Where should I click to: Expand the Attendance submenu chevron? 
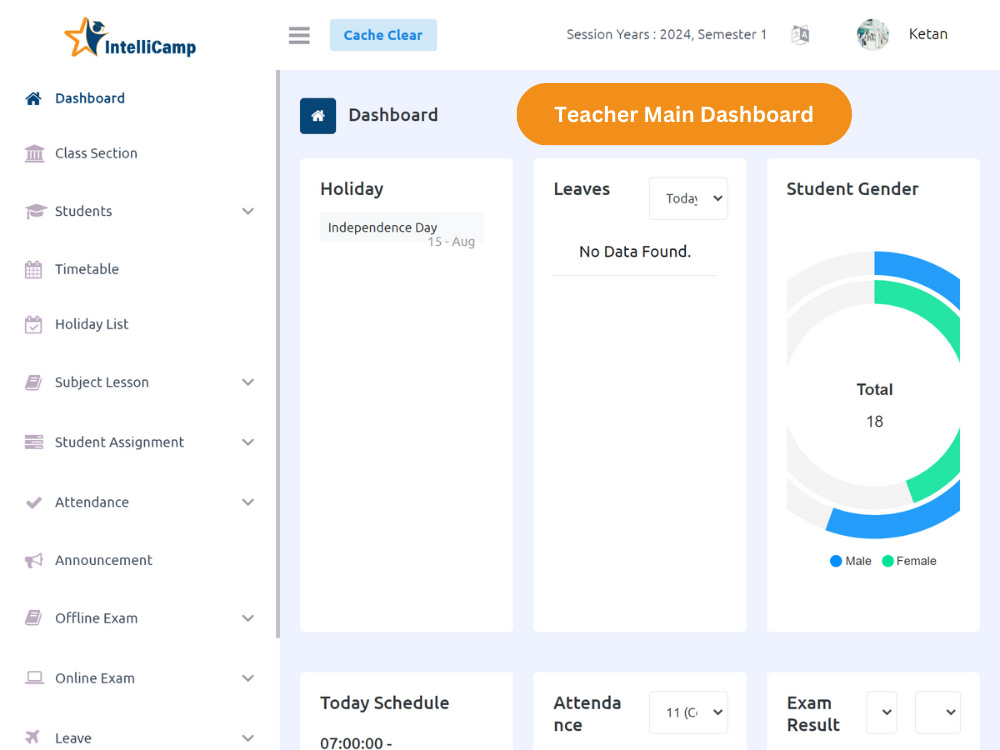coord(248,502)
